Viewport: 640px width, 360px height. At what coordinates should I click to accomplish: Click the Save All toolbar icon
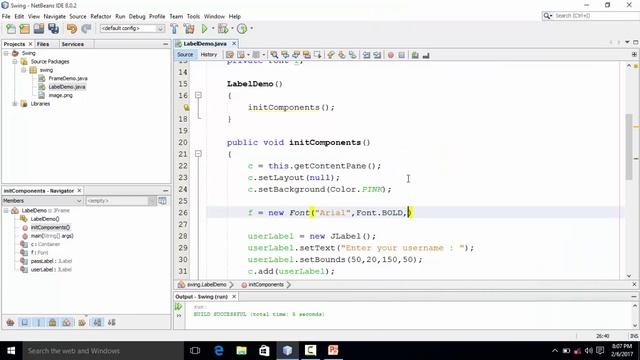[53, 29]
